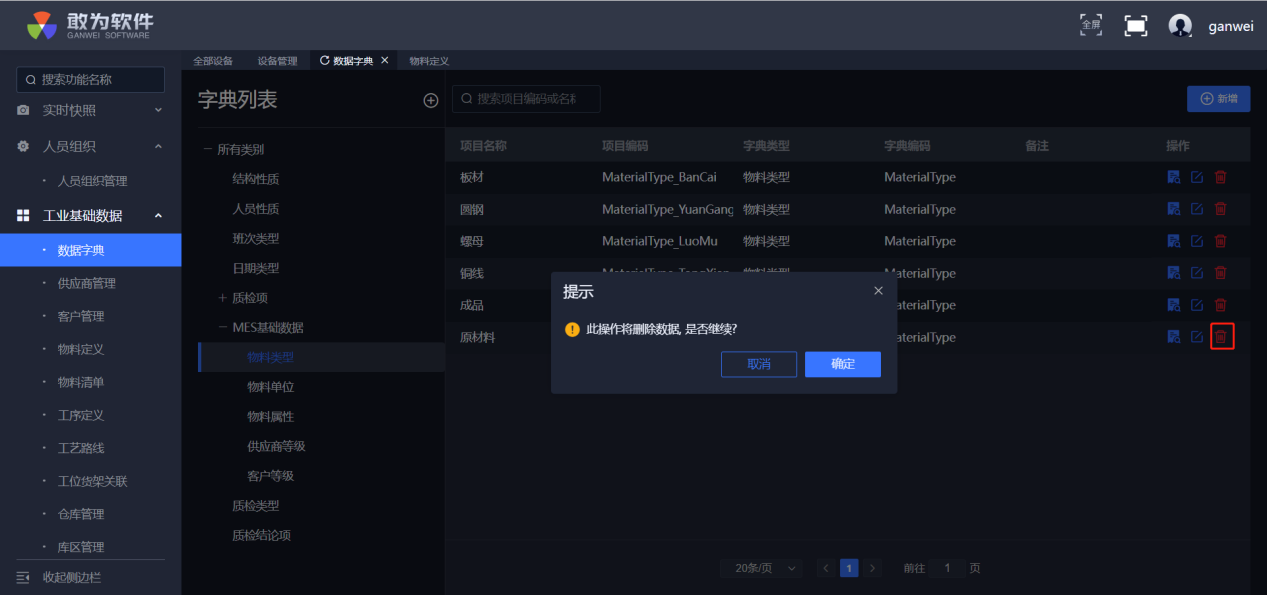Click 确定 to confirm deletion
The width and height of the screenshot is (1267, 595).
click(x=842, y=364)
